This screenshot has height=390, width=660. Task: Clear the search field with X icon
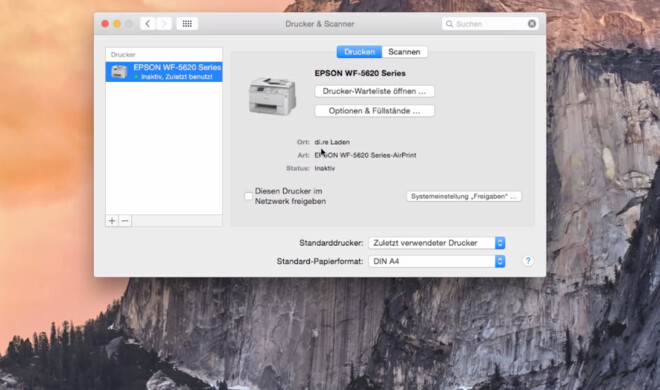(x=532, y=24)
